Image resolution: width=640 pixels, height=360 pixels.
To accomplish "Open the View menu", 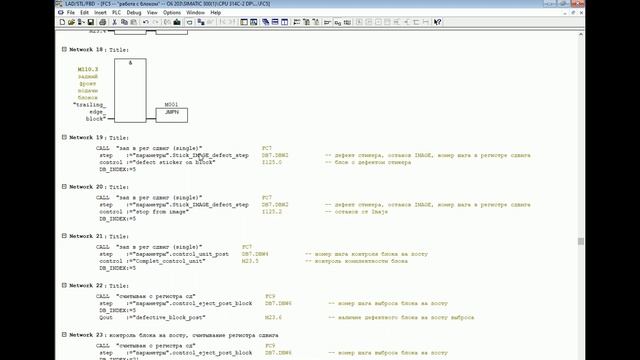I will pos(152,13).
